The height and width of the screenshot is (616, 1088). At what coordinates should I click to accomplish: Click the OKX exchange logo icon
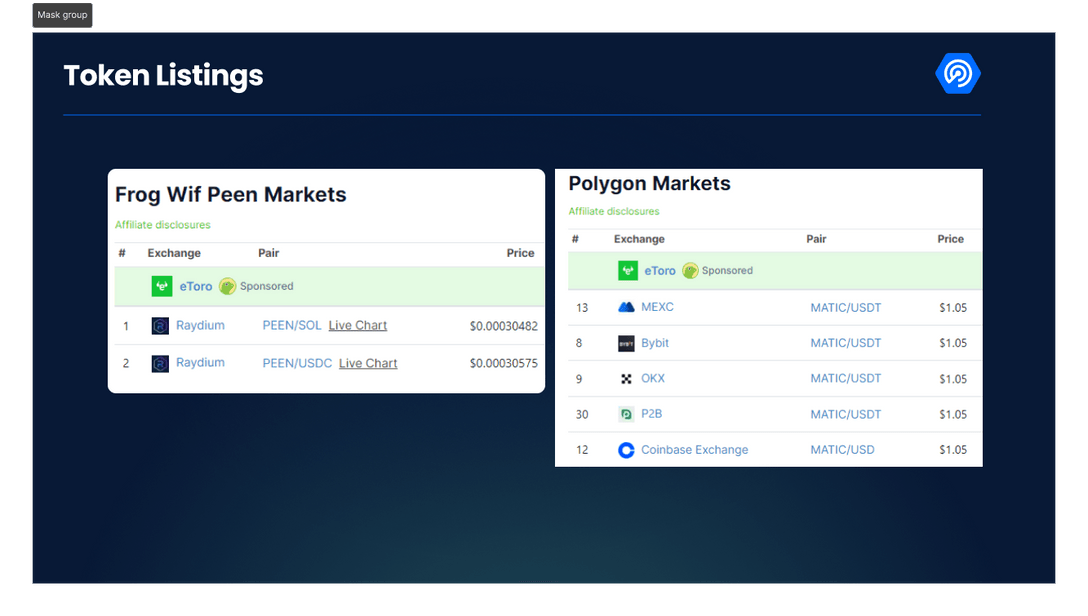click(x=626, y=379)
